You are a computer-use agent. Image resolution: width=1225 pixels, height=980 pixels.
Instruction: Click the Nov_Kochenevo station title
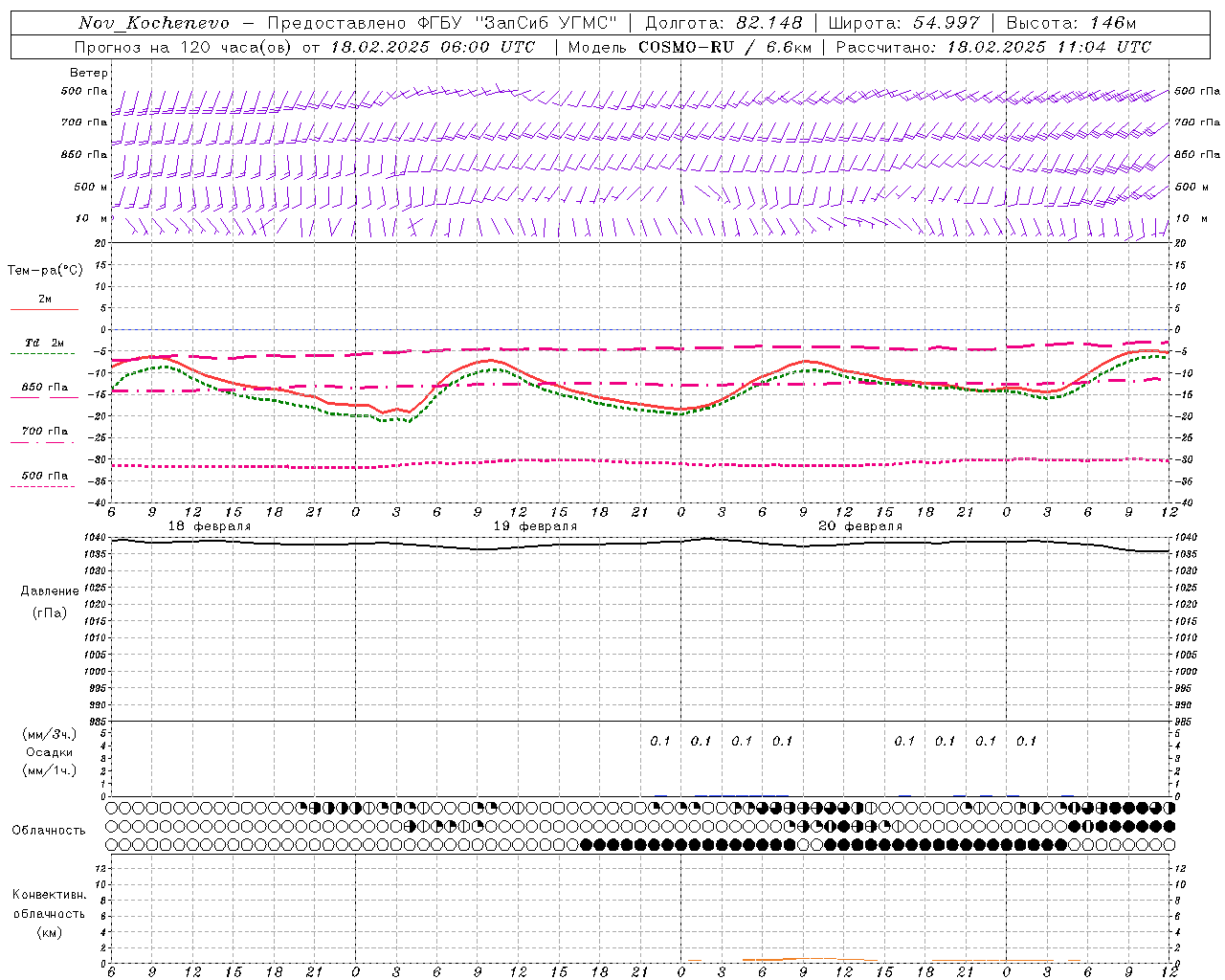tap(155, 23)
